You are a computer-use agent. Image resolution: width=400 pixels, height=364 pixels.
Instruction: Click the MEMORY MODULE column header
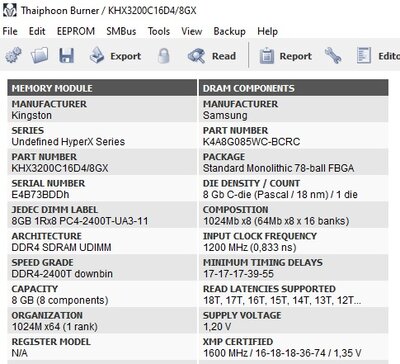coord(102,88)
